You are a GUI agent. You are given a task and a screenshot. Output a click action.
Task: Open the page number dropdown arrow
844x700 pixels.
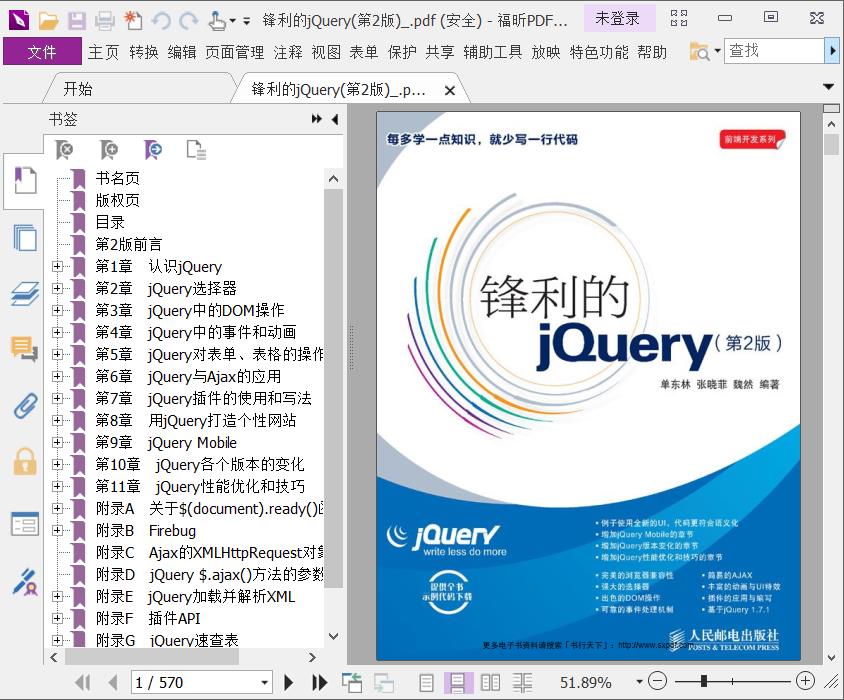point(264,683)
